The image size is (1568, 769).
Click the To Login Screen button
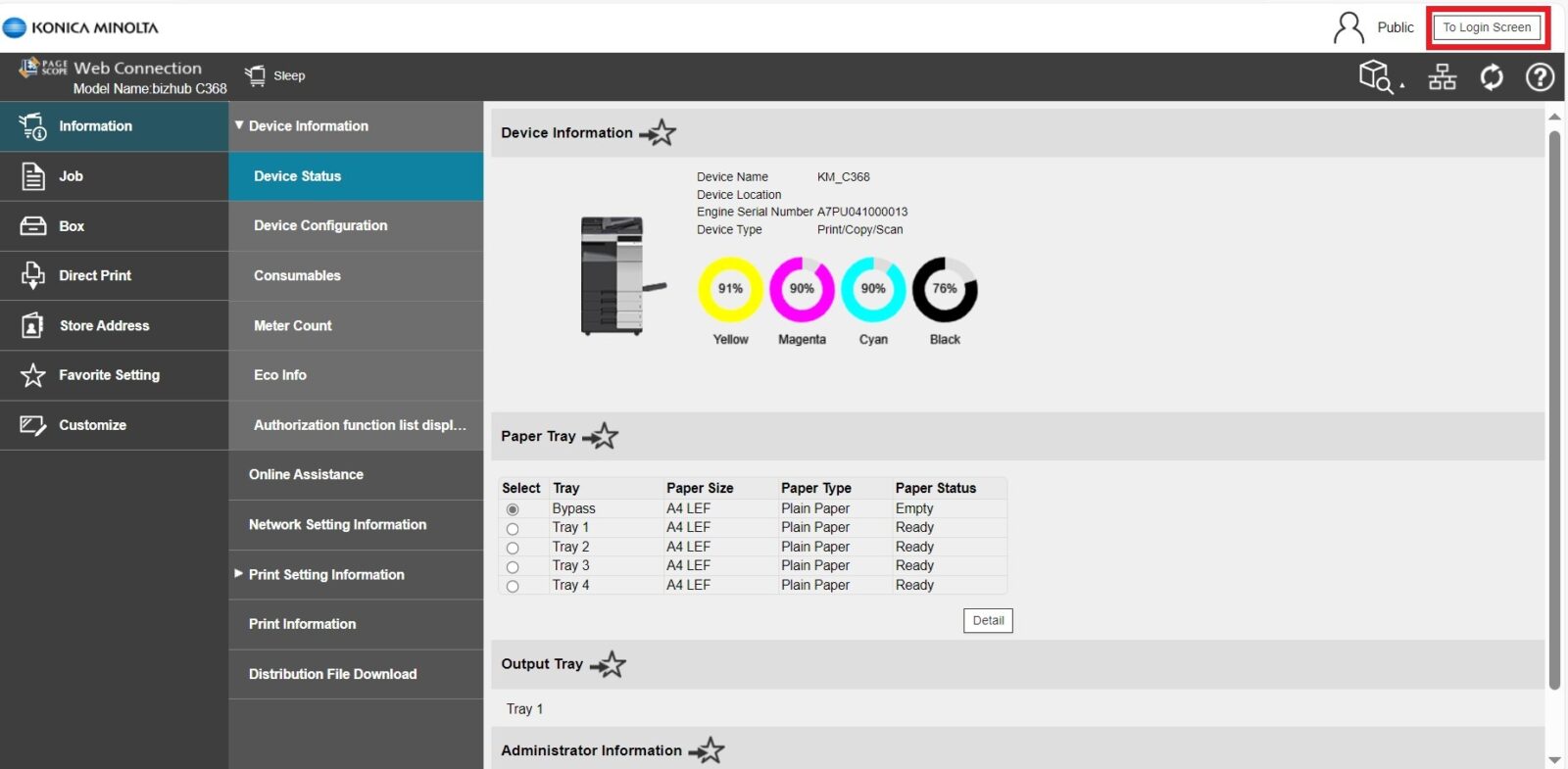(x=1486, y=27)
